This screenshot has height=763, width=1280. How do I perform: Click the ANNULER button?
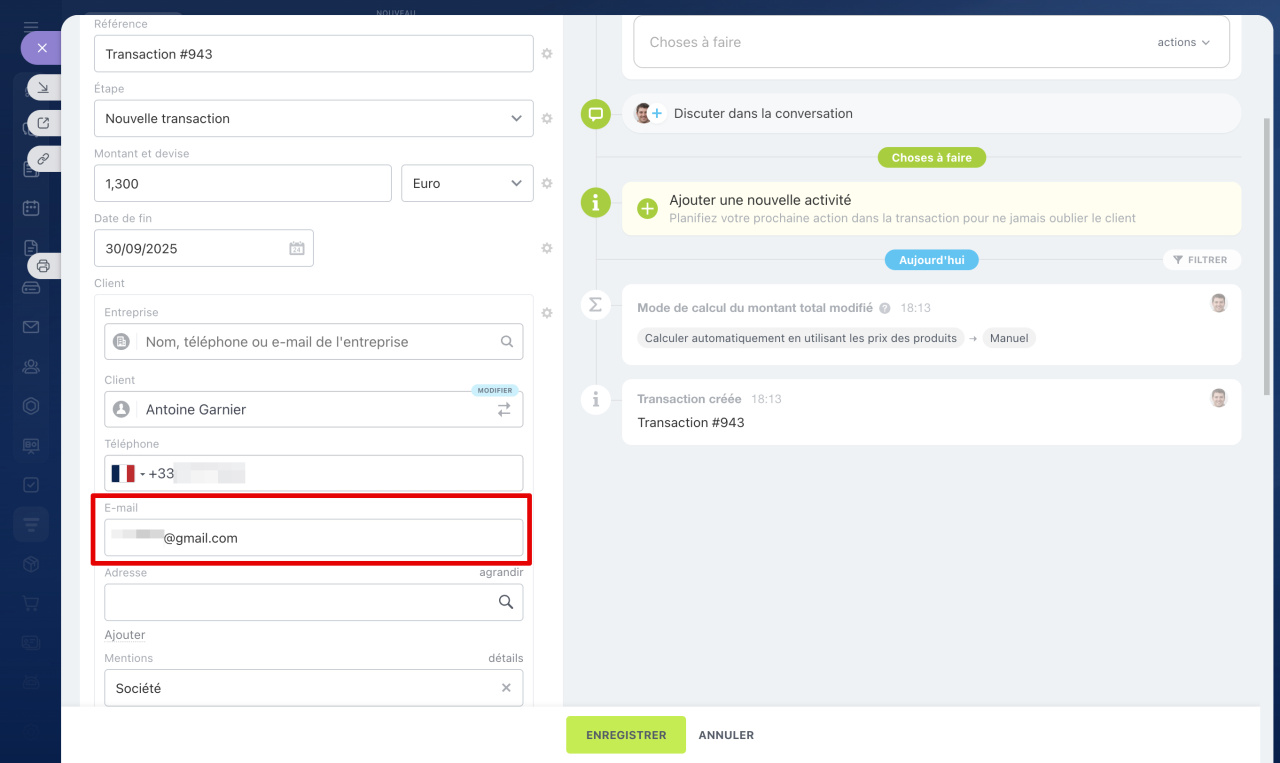[726, 735]
